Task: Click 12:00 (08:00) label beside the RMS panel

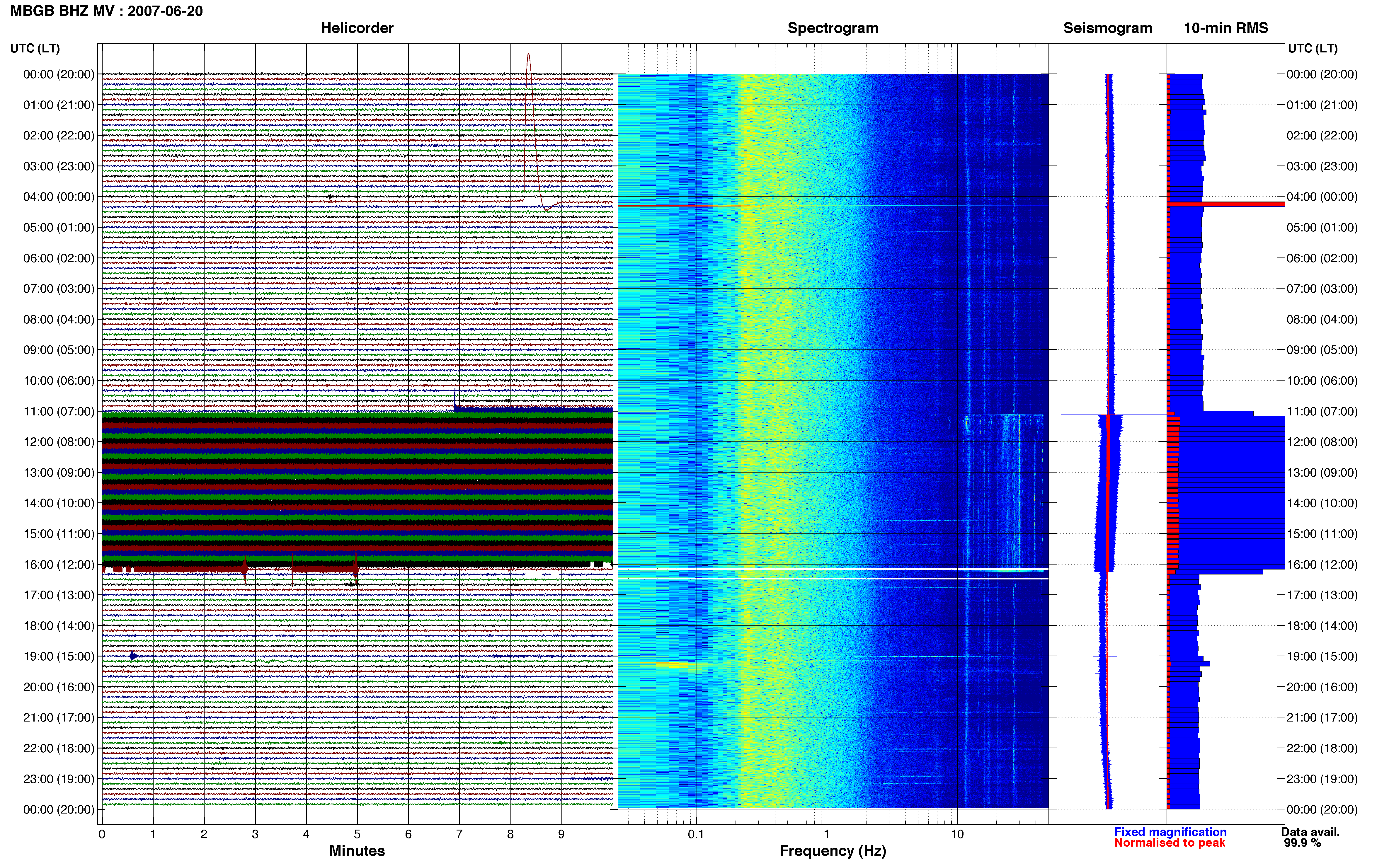Action: point(1322,442)
